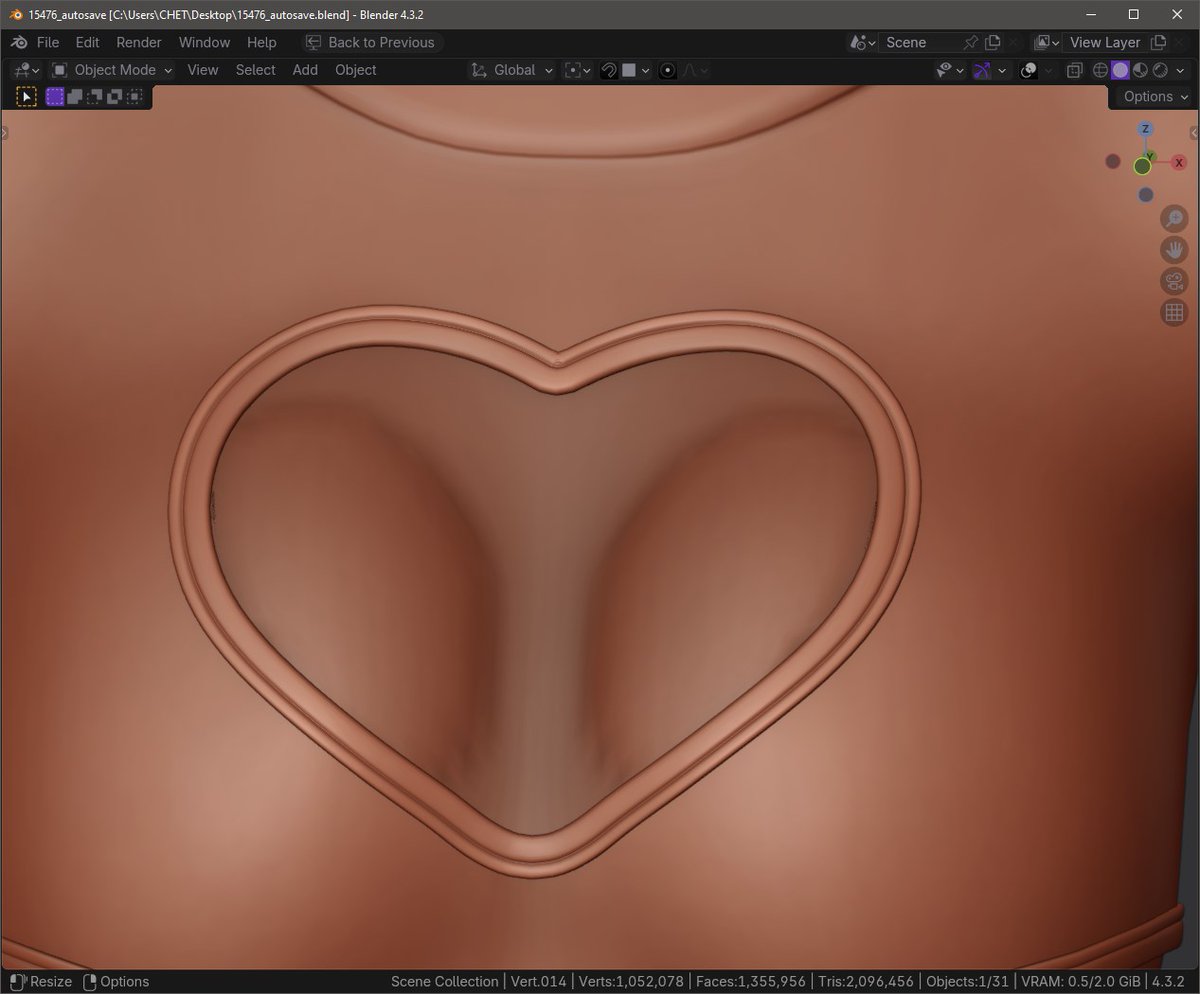Open the editor type selector
Image resolution: width=1200 pixels, height=994 pixels.
(25, 70)
